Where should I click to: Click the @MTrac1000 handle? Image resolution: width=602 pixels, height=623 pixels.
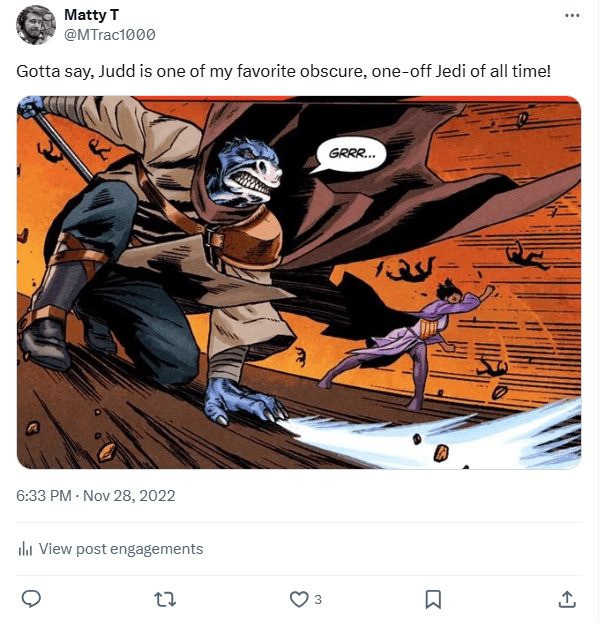click(x=109, y=34)
